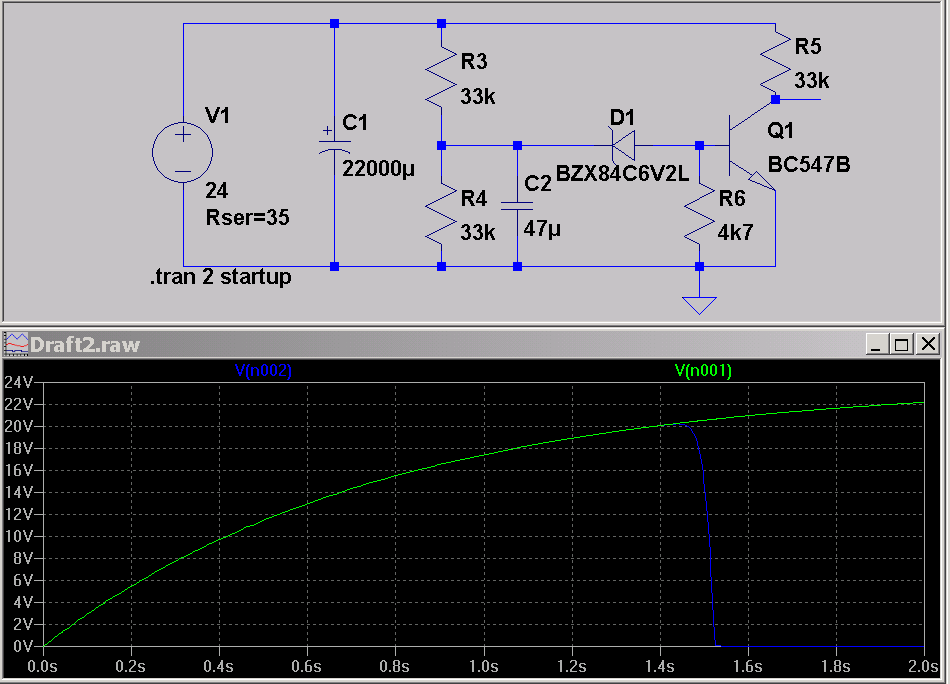Click the Draft2.raw title bar text
The image size is (950, 684).
(x=85, y=345)
